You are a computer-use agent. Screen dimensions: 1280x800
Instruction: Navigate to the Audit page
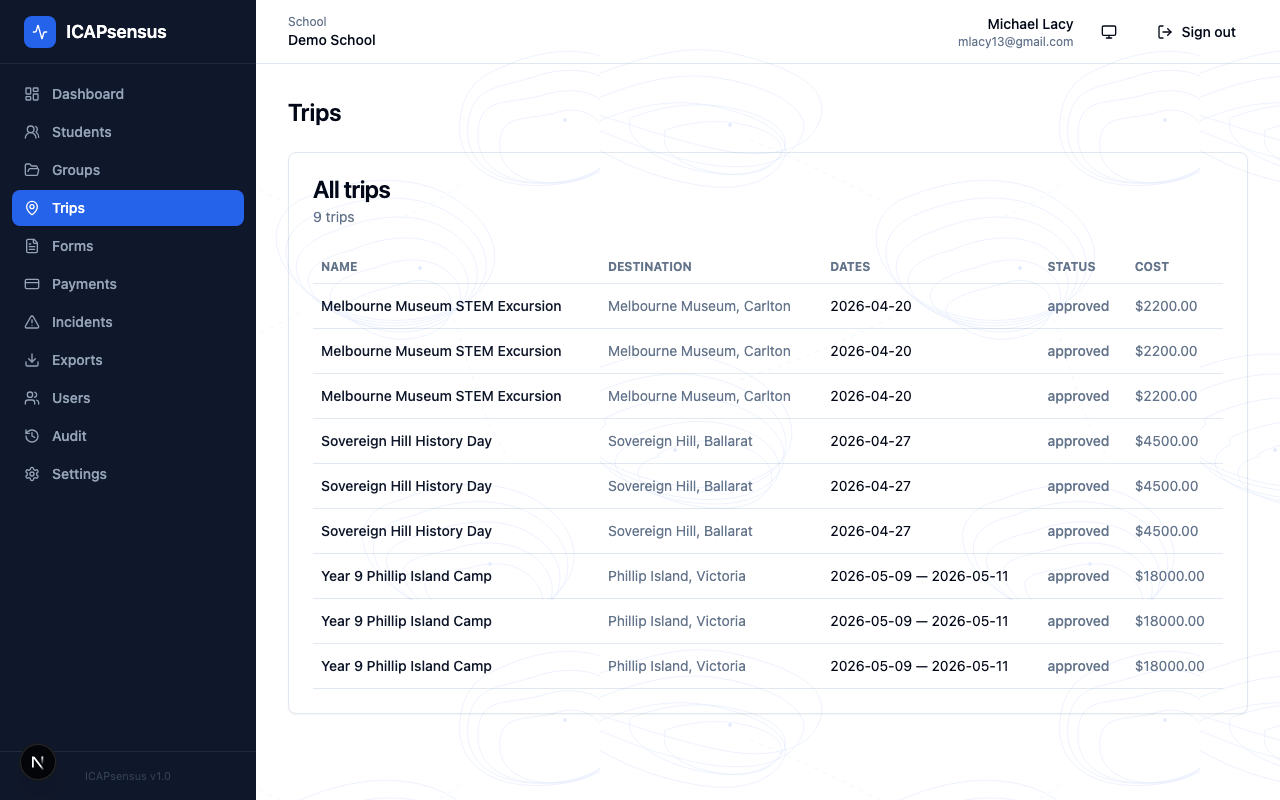click(69, 436)
